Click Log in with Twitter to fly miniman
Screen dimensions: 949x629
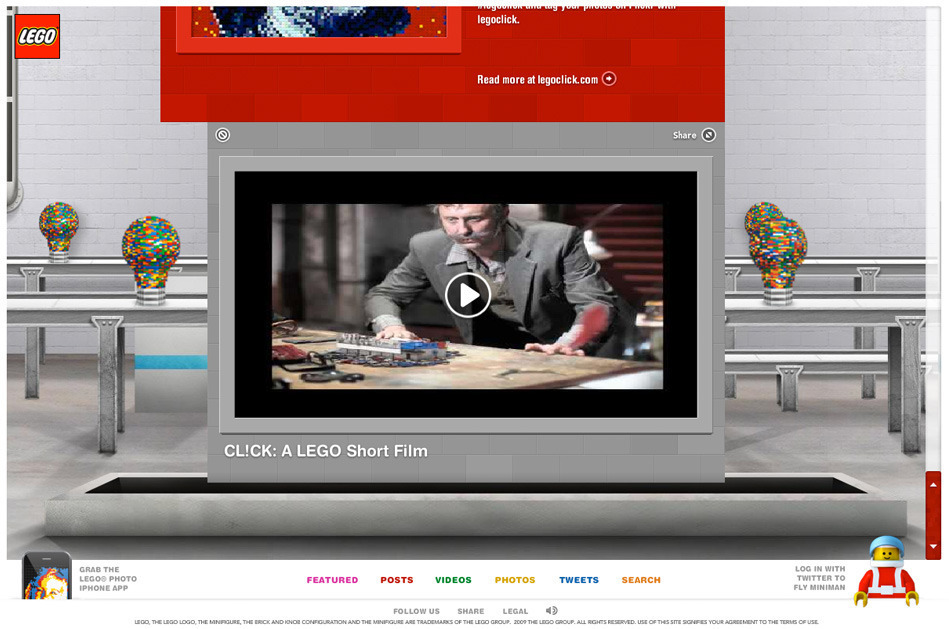pos(819,578)
